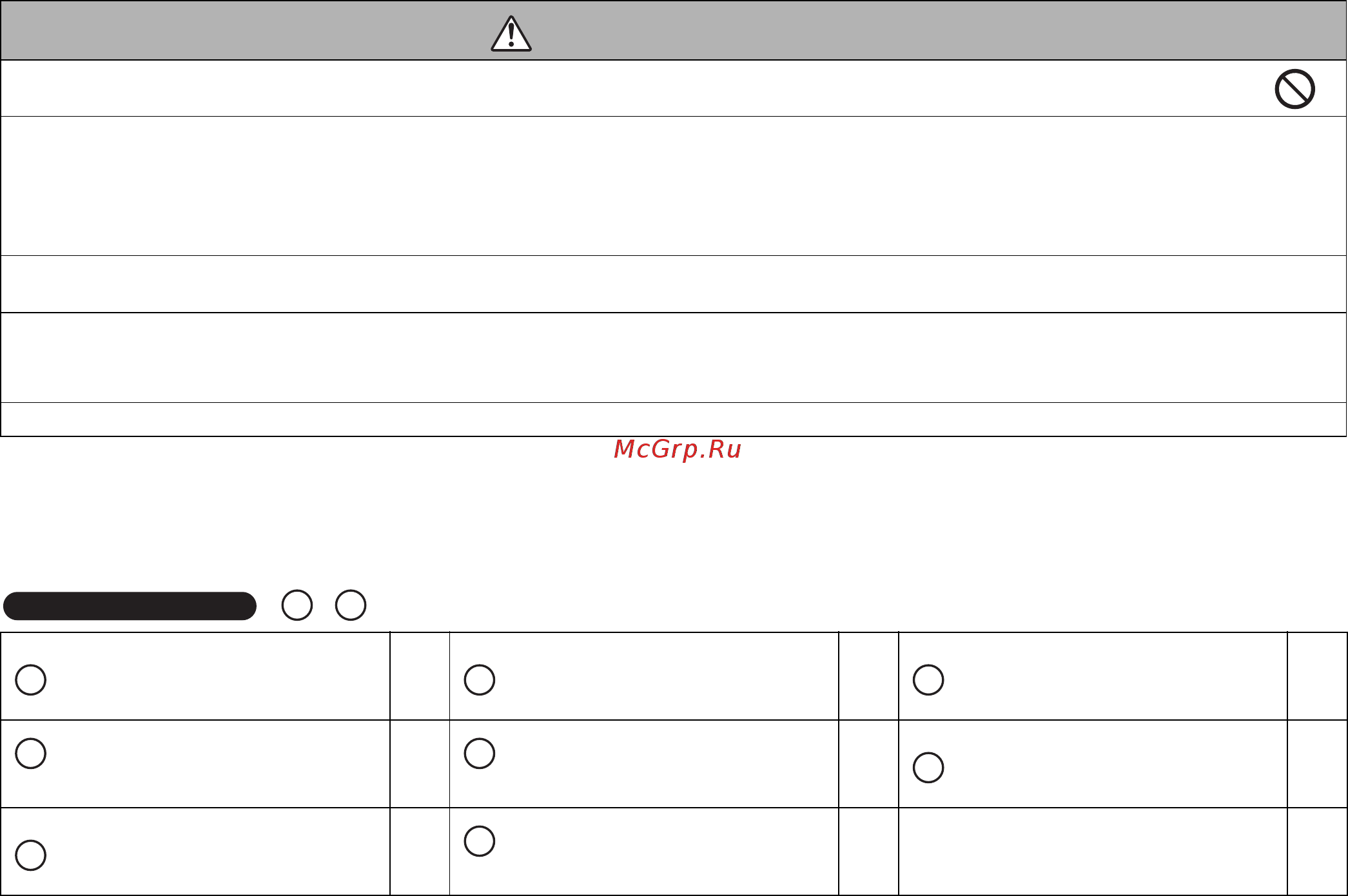Click the warning triangle icon in gray header
This screenshot has height=896, width=1348.
(511, 34)
